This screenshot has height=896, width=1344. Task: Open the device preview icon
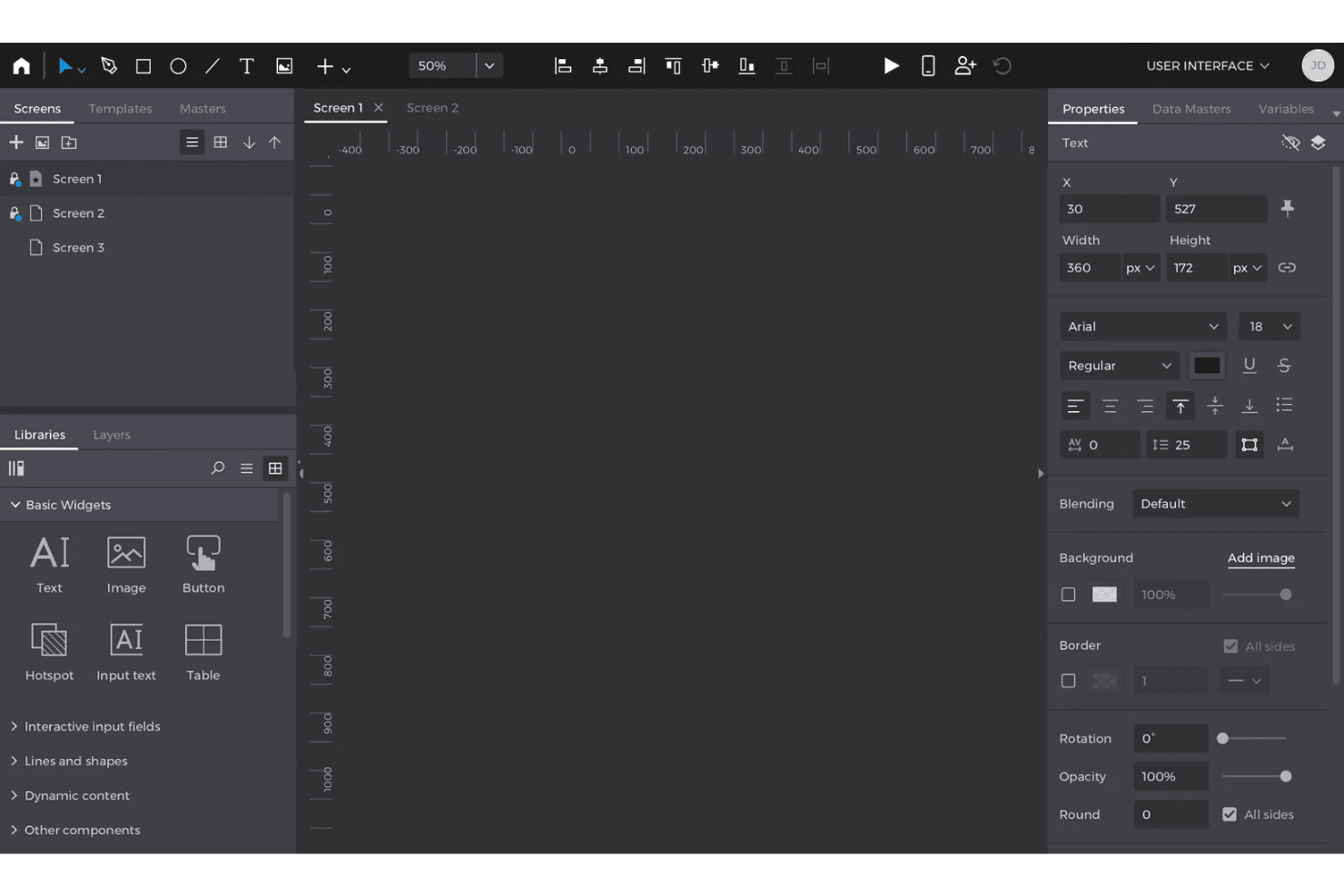(928, 66)
